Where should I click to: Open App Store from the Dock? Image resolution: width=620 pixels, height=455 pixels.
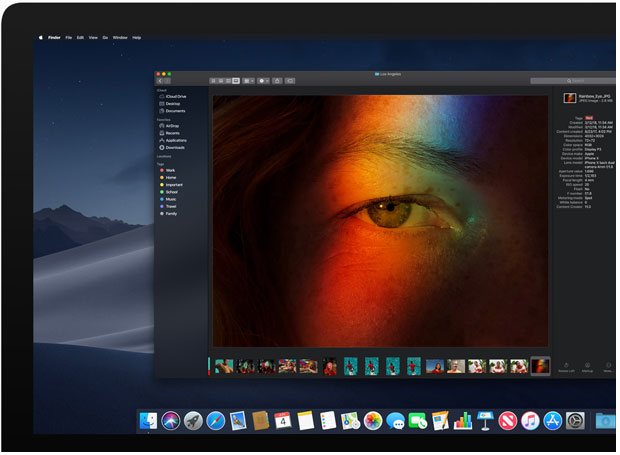(x=553, y=421)
